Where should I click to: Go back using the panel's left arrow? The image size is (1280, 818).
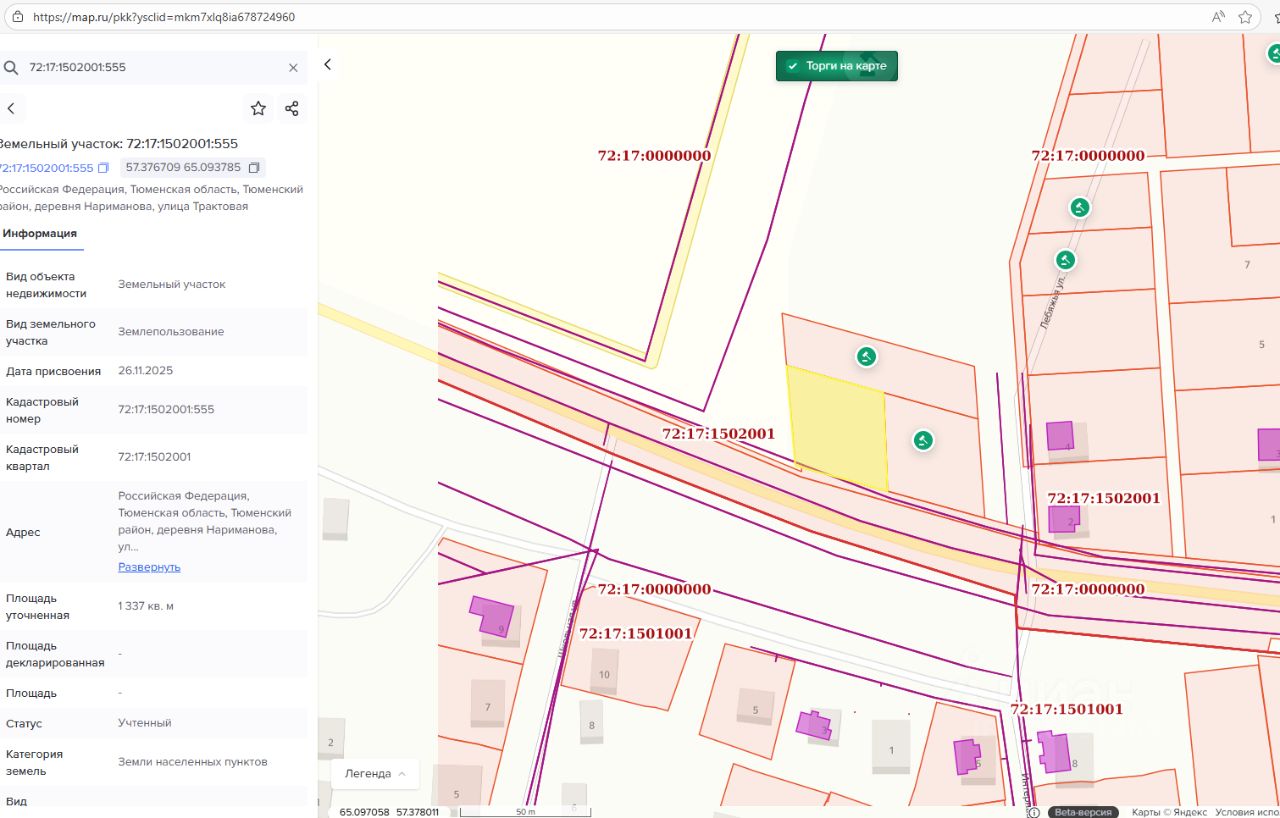point(11,109)
